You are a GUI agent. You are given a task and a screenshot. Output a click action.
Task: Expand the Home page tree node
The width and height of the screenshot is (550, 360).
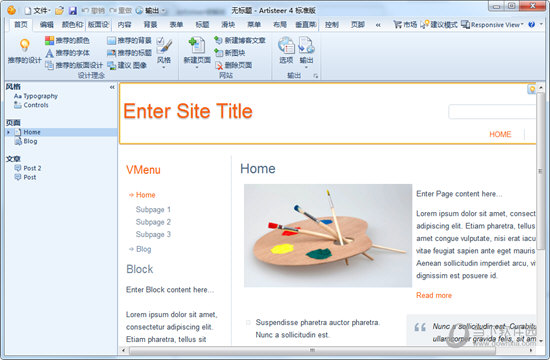(8, 132)
